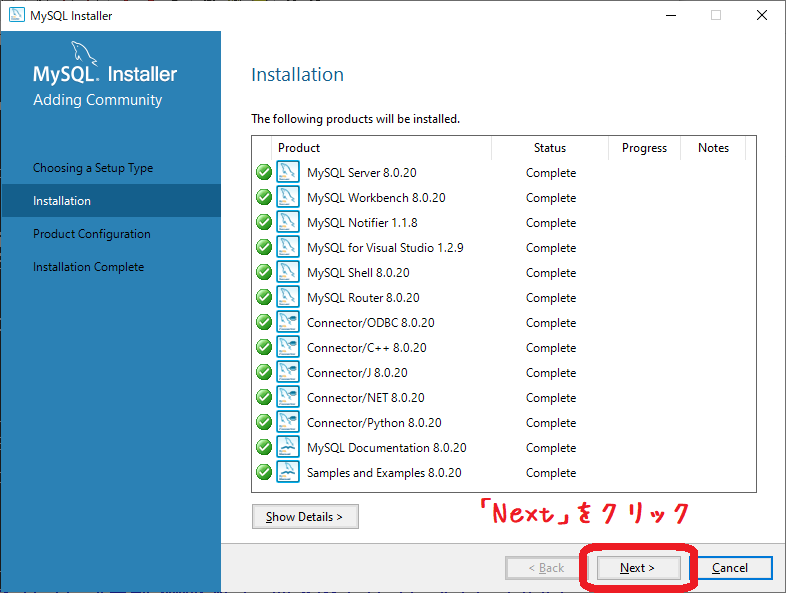786x593 pixels.
Task: Expand Show Details >
Action: (x=305, y=516)
